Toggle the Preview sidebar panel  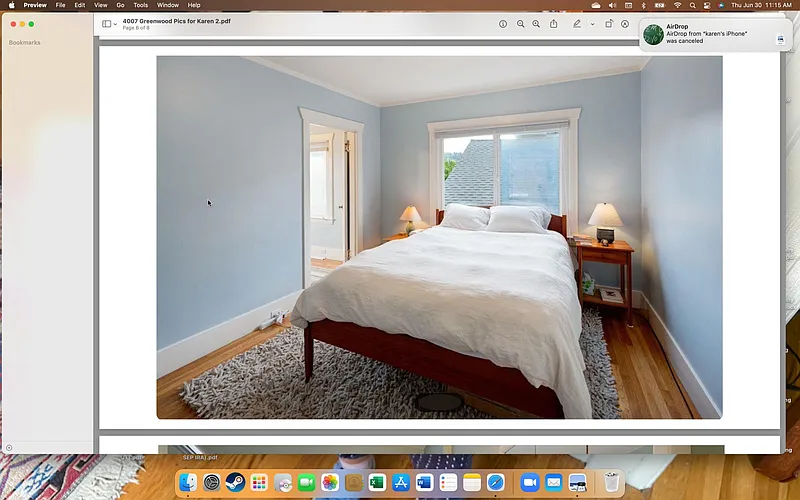[106, 24]
